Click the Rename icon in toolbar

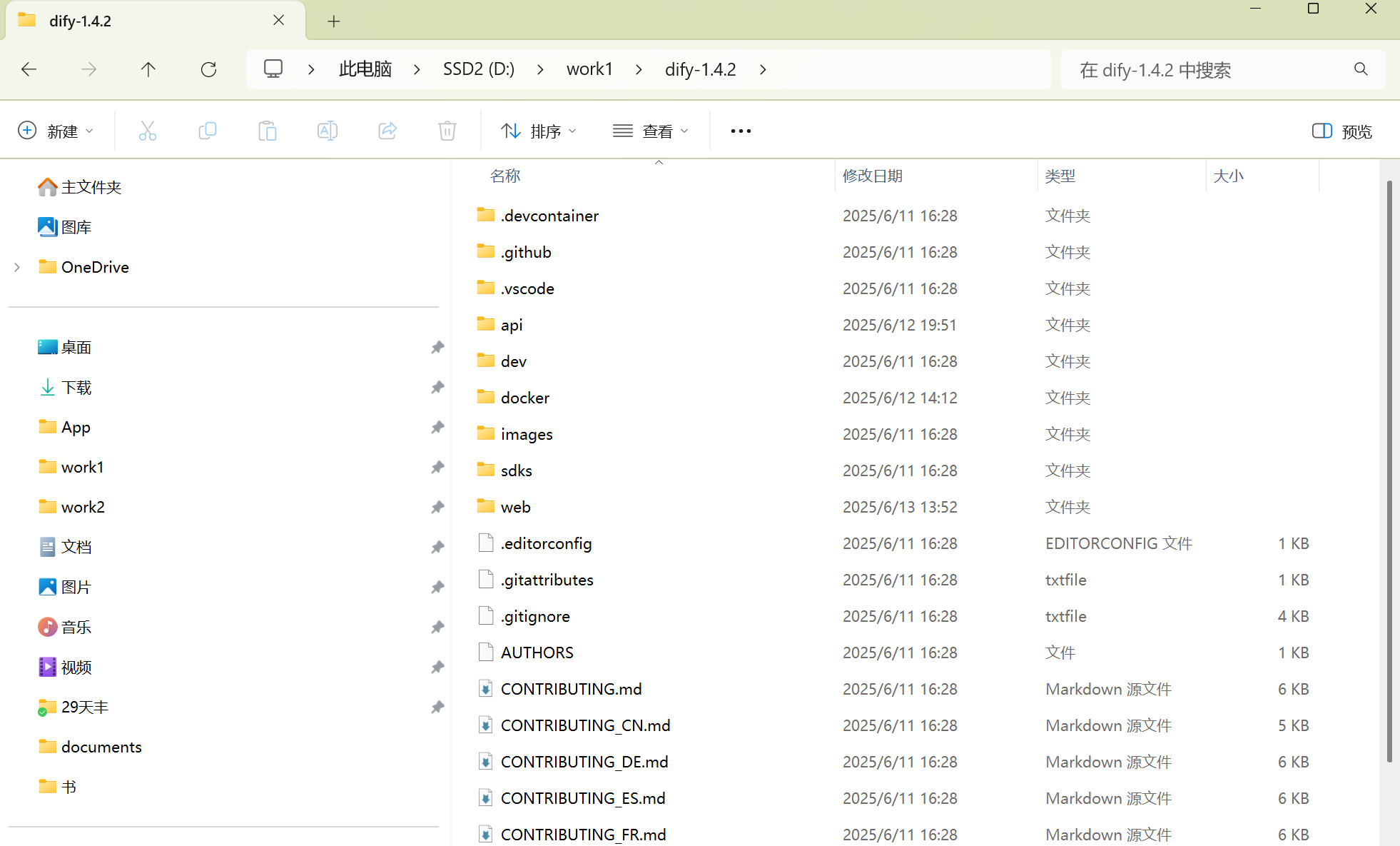[x=327, y=131]
